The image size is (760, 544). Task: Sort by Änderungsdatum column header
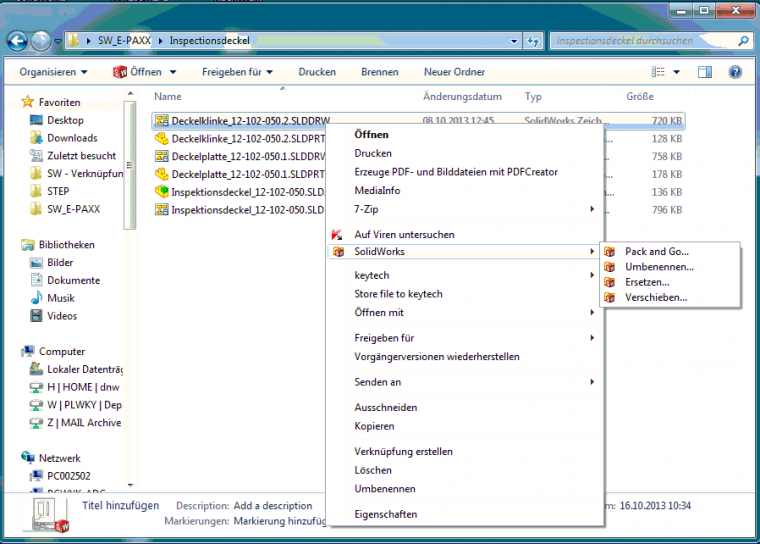(x=462, y=96)
